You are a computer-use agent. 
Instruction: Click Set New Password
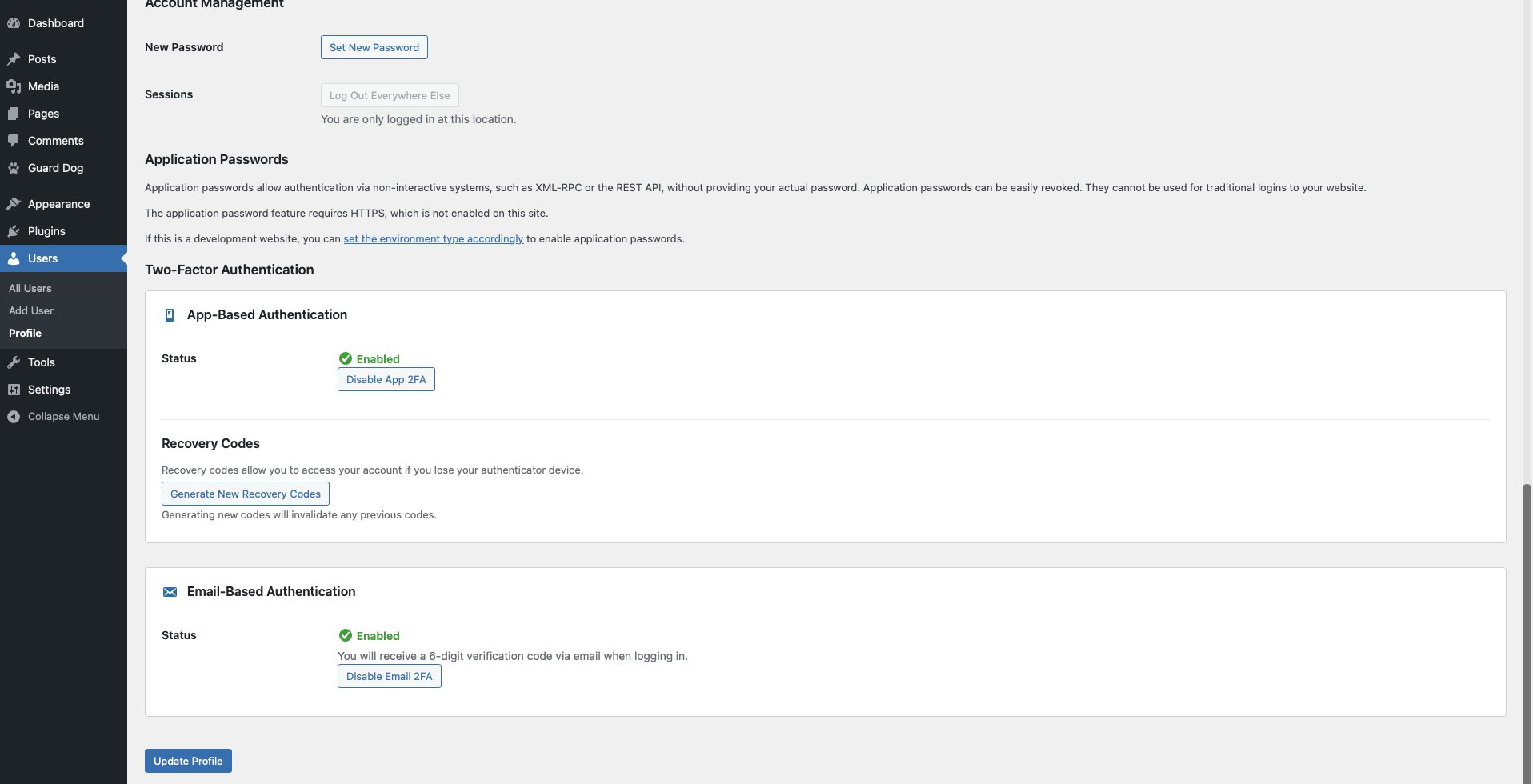coord(374,46)
